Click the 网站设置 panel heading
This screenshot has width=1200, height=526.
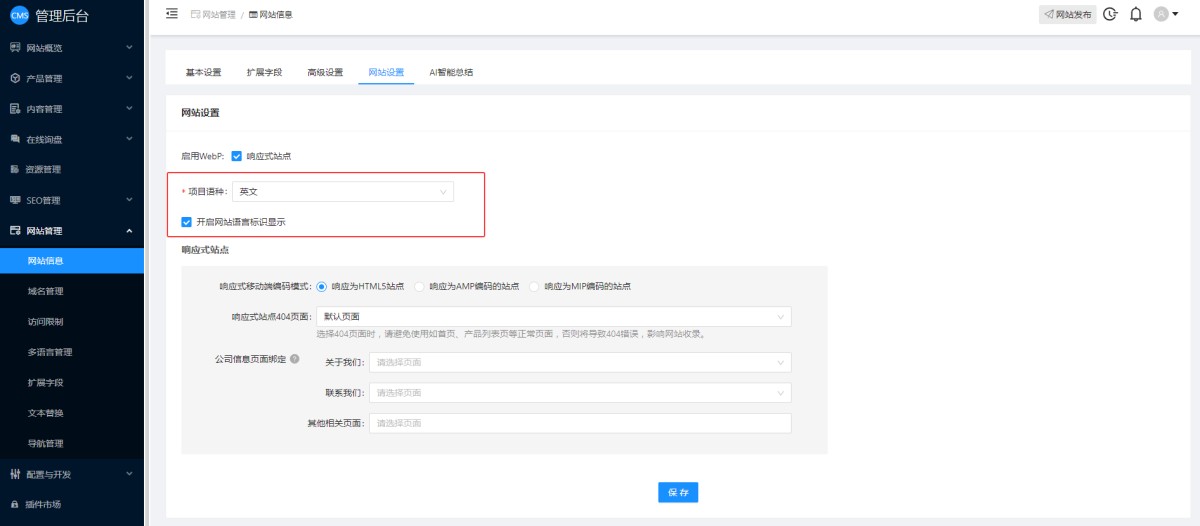click(200, 113)
